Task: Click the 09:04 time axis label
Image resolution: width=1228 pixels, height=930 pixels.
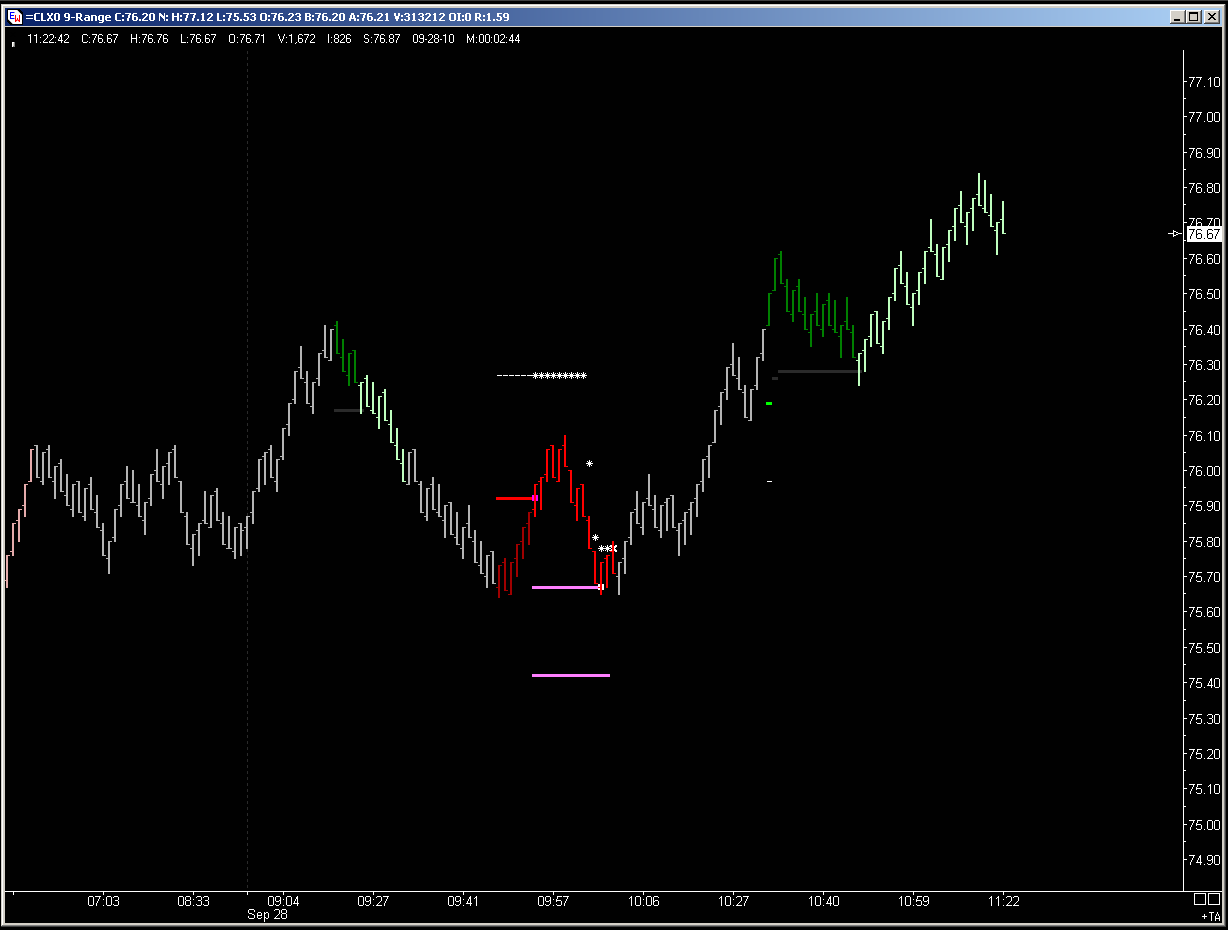Action: pos(283,901)
